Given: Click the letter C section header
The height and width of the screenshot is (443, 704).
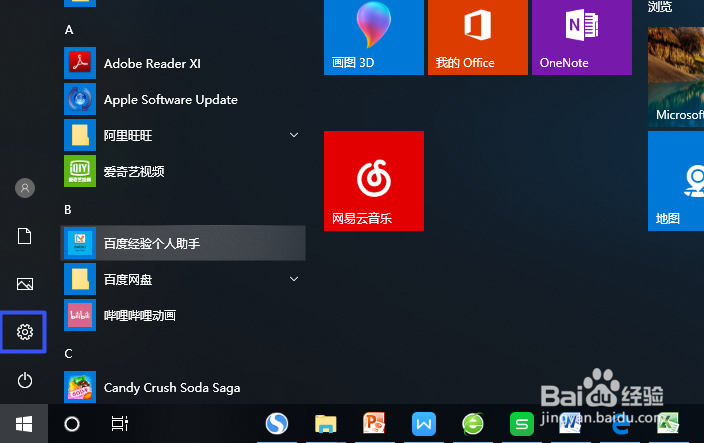Looking at the screenshot, I should click(x=68, y=354).
